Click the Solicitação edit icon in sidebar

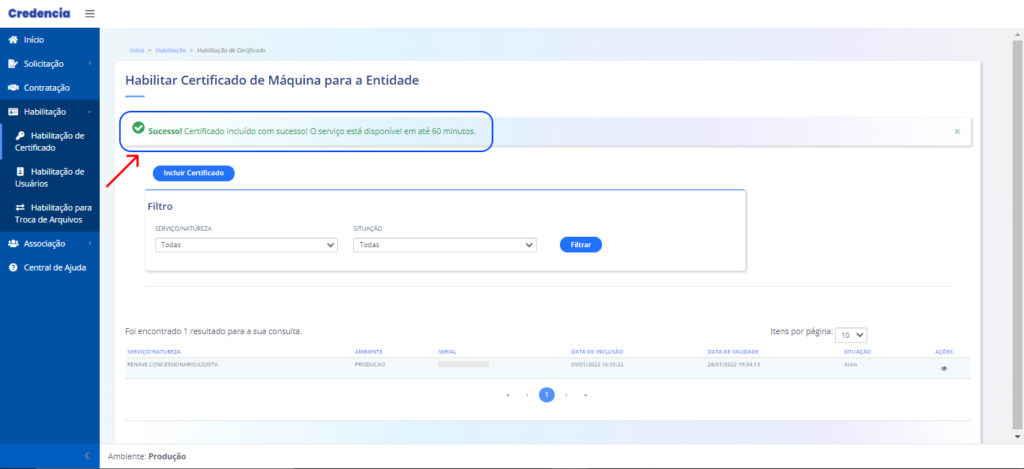click(x=12, y=64)
